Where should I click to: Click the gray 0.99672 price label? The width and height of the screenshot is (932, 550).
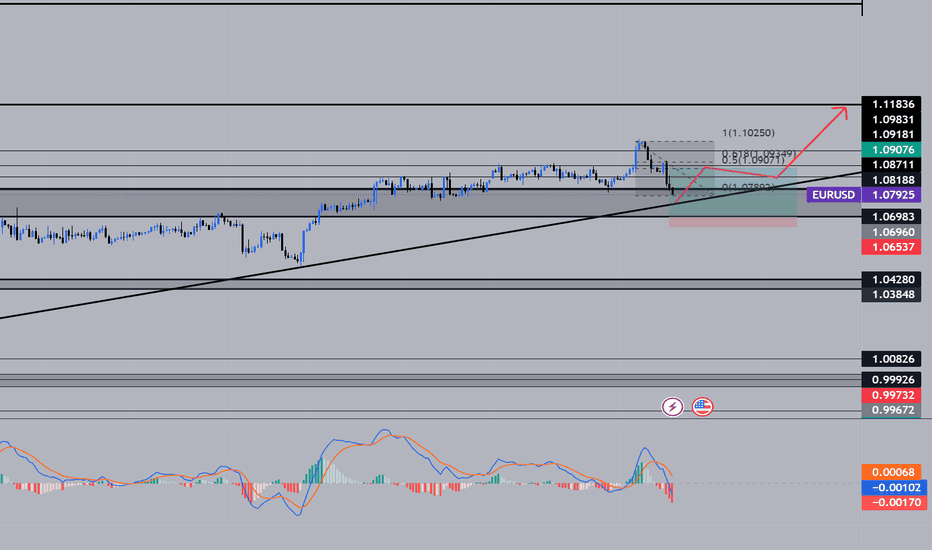891,410
